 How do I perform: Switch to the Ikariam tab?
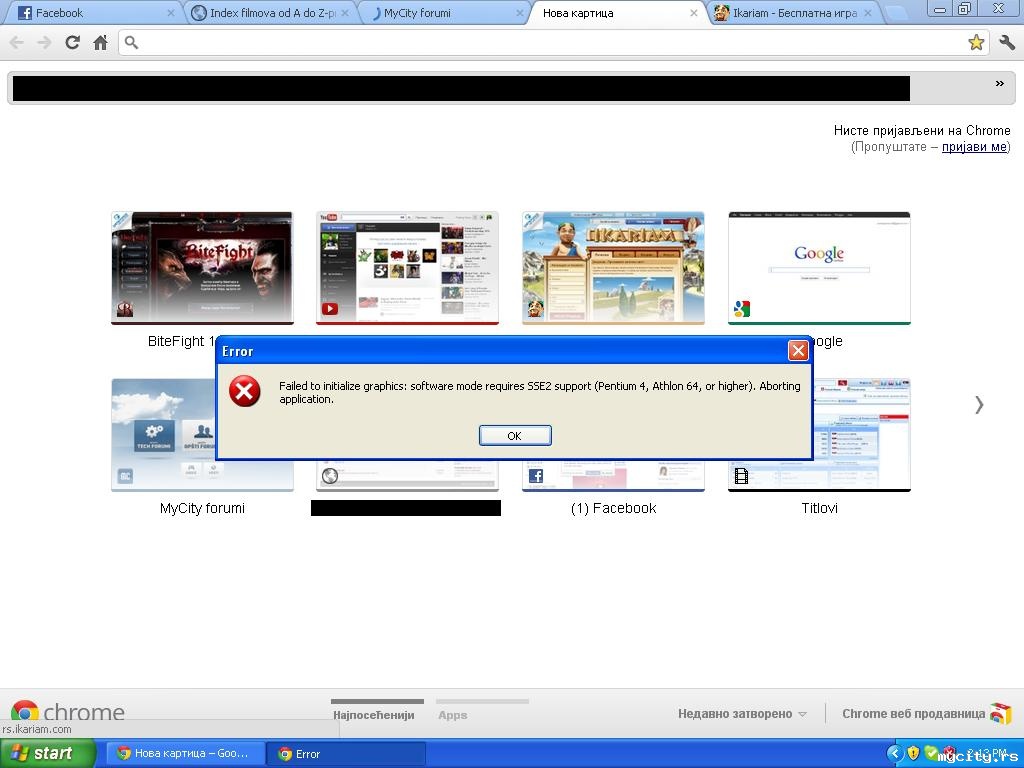pyautogui.click(x=793, y=12)
